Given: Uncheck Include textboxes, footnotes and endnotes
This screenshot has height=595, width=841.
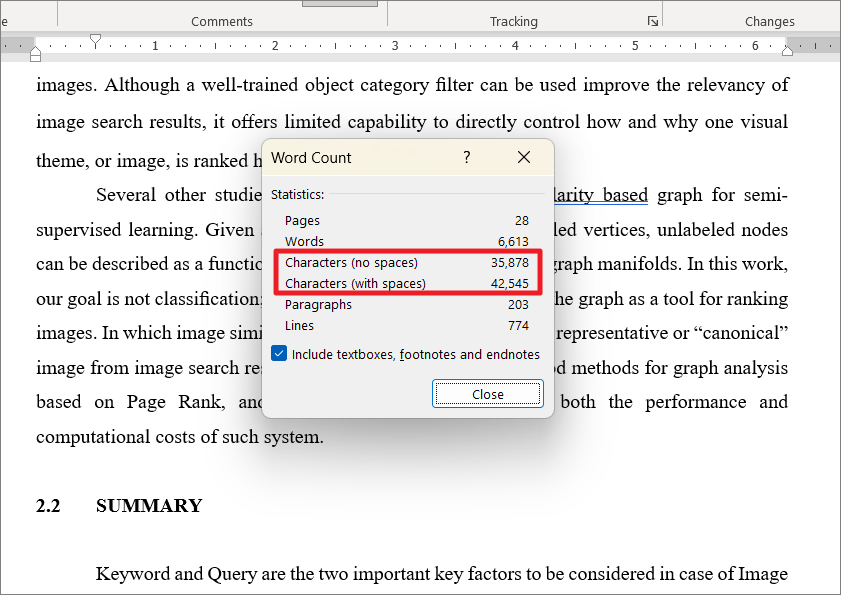Looking at the screenshot, I should 278,353.
